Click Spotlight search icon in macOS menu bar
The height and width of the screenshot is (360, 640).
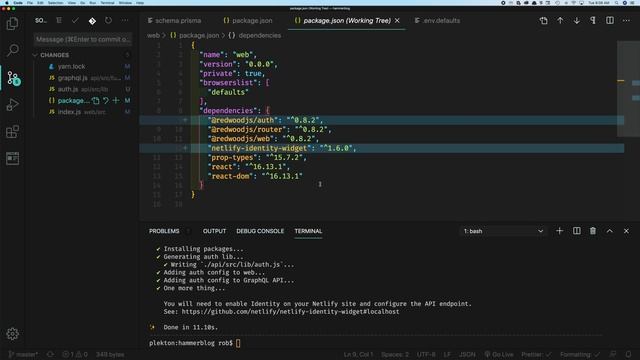tap(616, 3)
